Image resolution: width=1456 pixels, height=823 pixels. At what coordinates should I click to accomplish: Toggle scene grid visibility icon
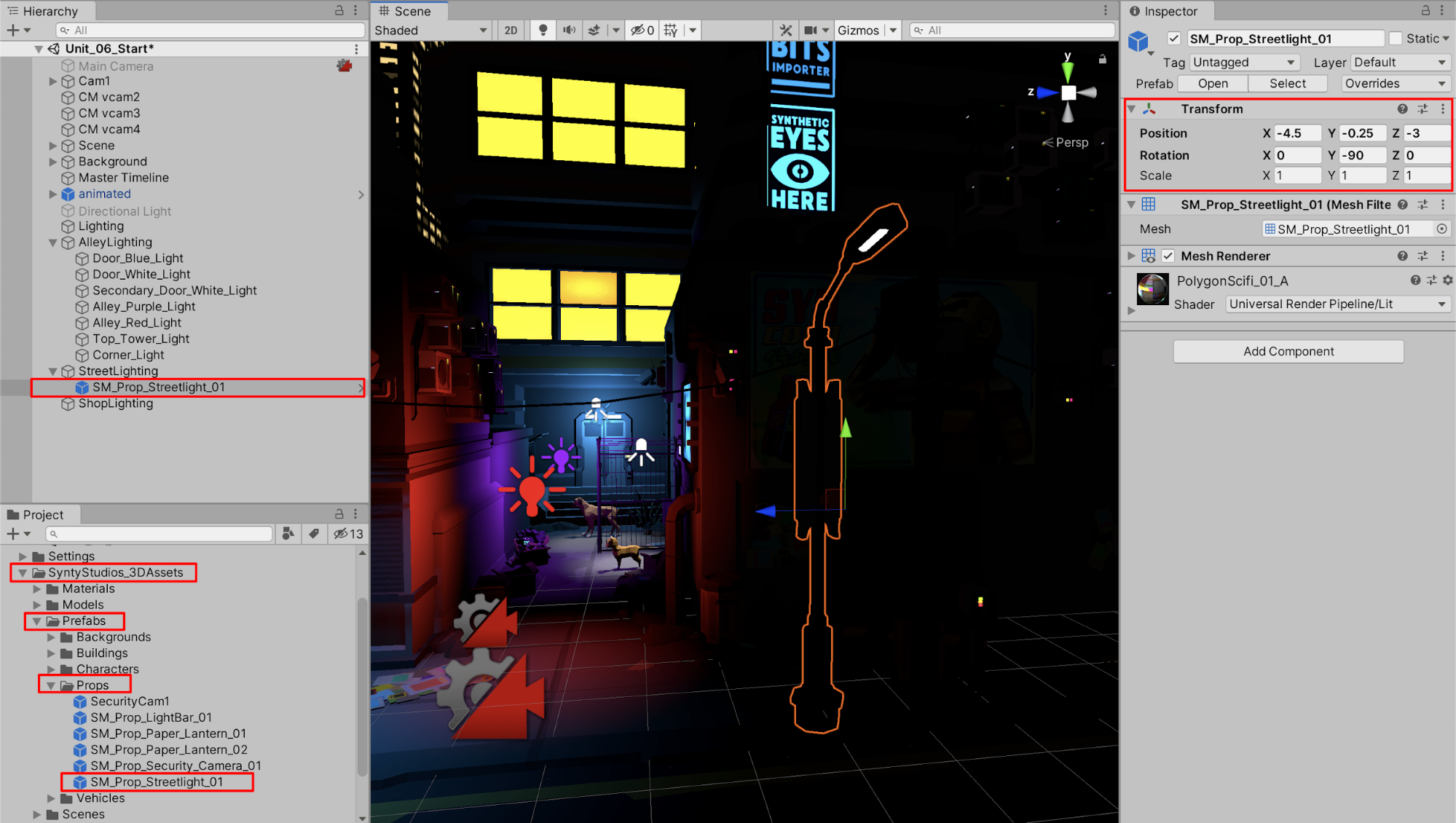pos(671,30)
